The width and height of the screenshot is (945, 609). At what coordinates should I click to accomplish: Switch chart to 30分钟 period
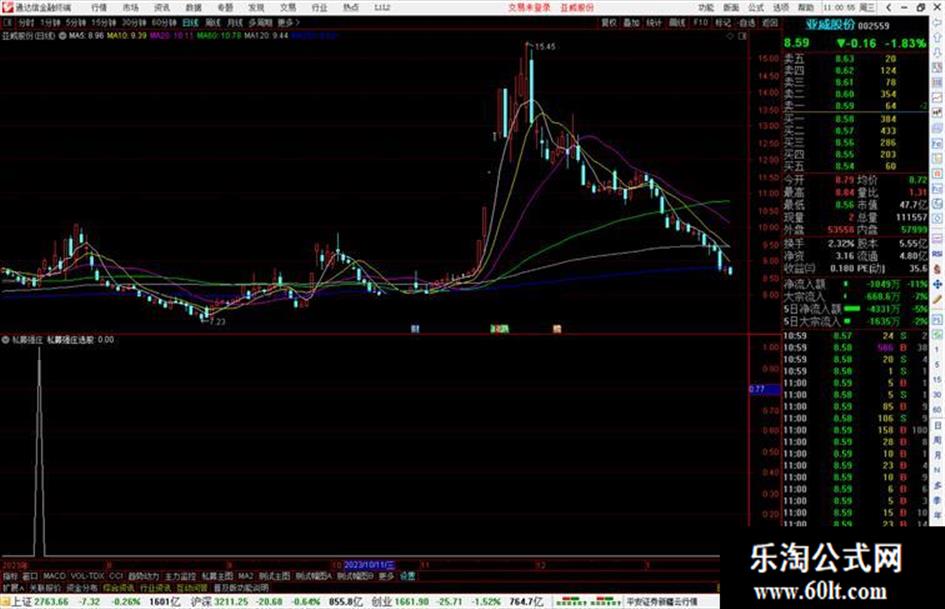pyautogui.click(x=134, y=22)
